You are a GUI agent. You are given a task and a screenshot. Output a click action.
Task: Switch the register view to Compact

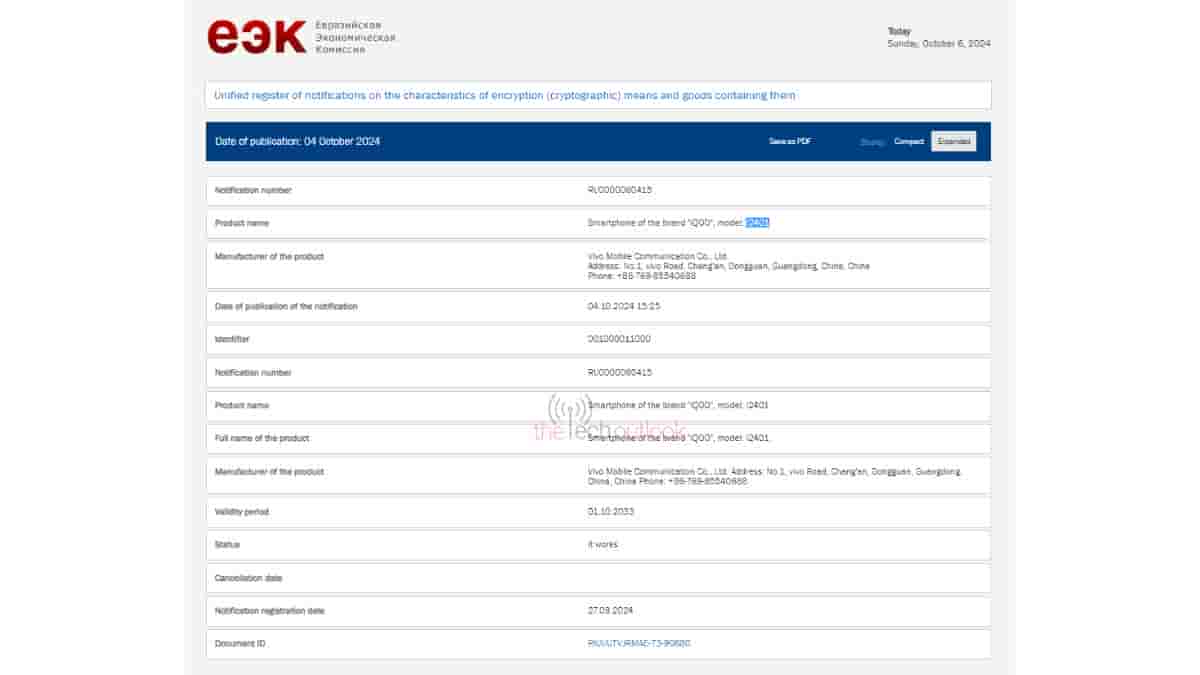pos(908,141)
